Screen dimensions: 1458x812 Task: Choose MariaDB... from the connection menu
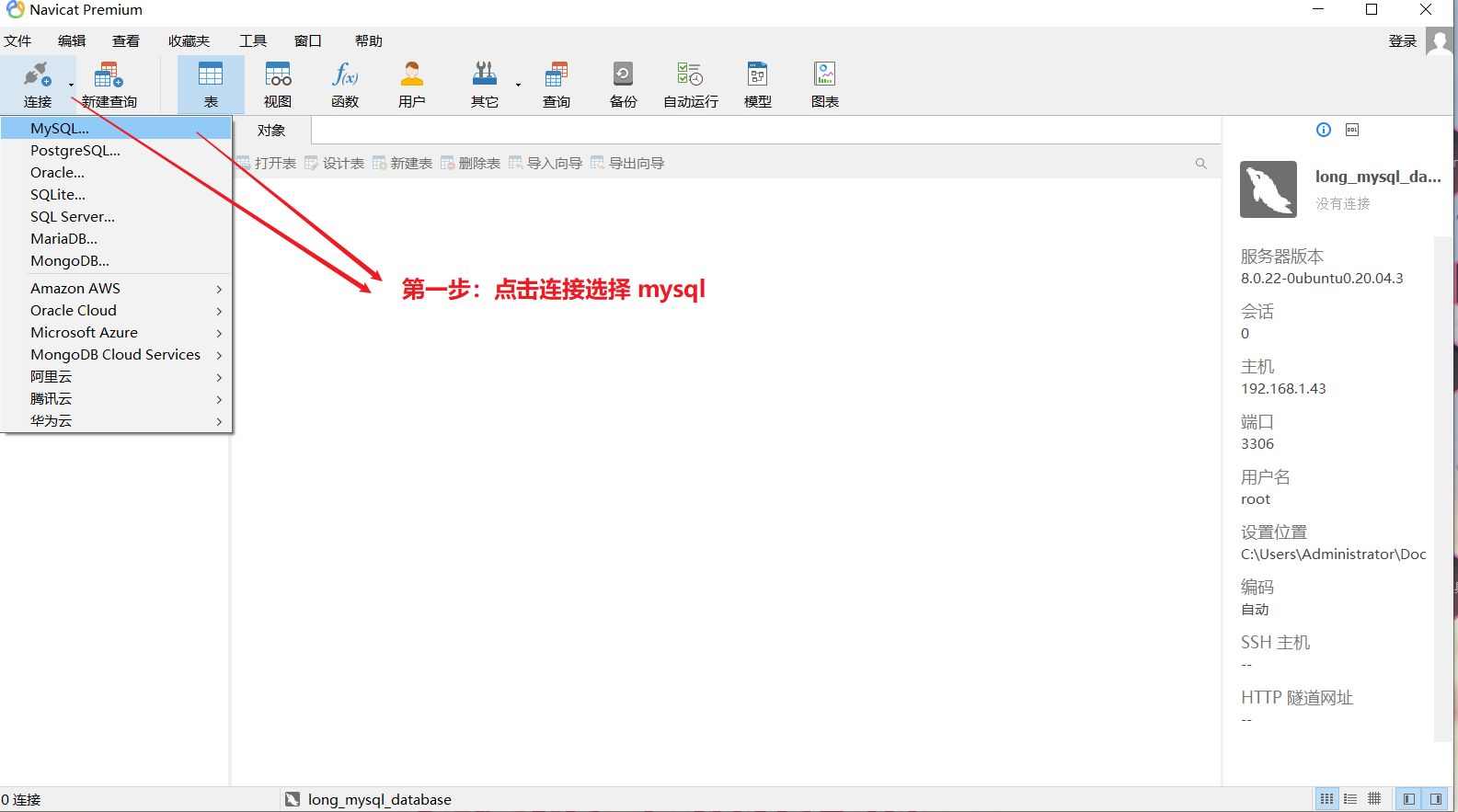116,239
